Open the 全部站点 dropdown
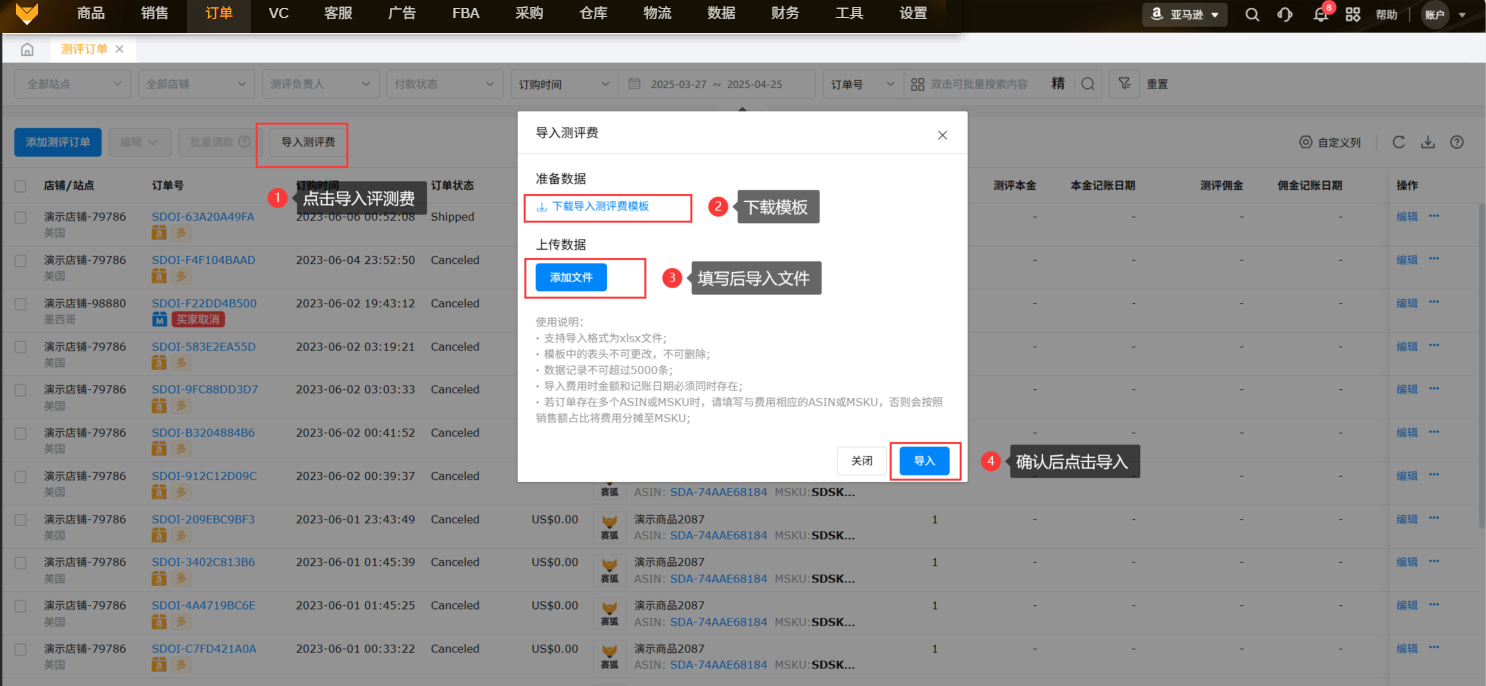 tap(72, 84)
